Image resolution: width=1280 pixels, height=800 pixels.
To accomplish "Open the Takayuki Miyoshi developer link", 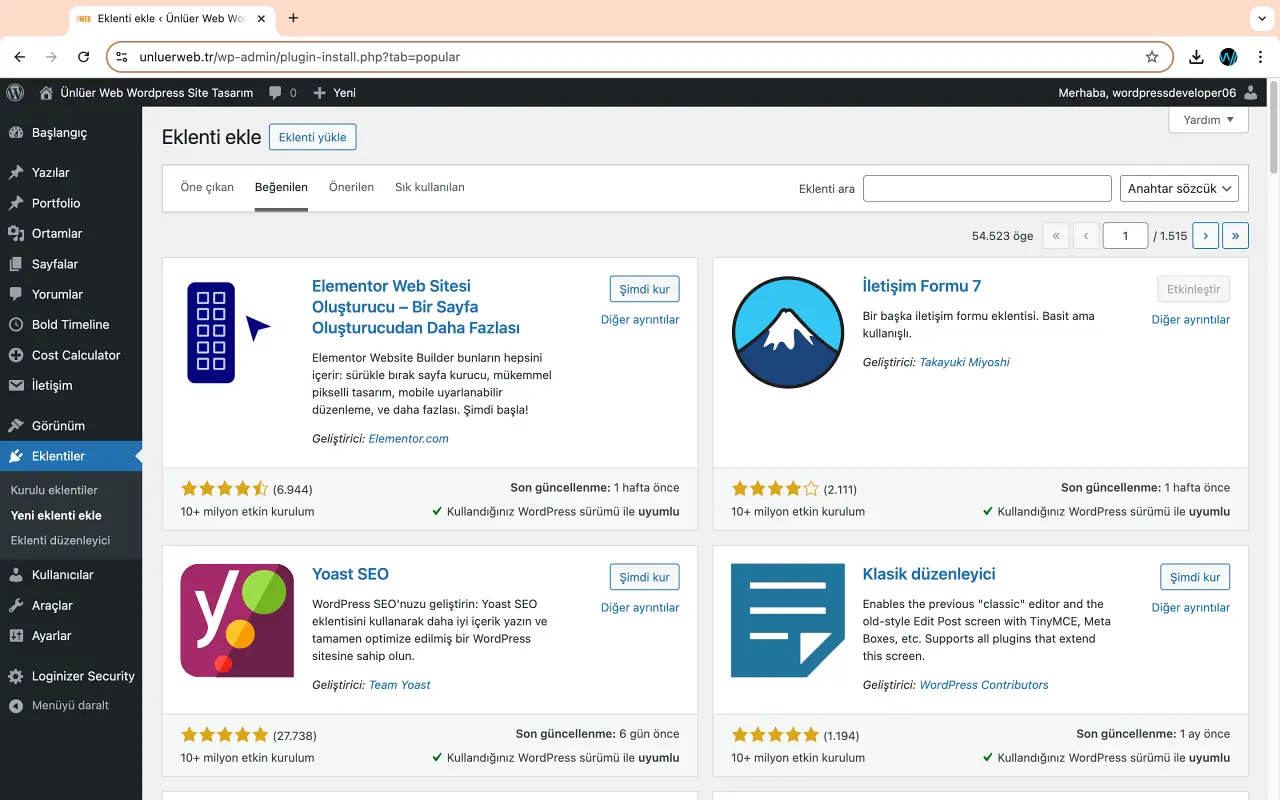I will pos(964,362).
